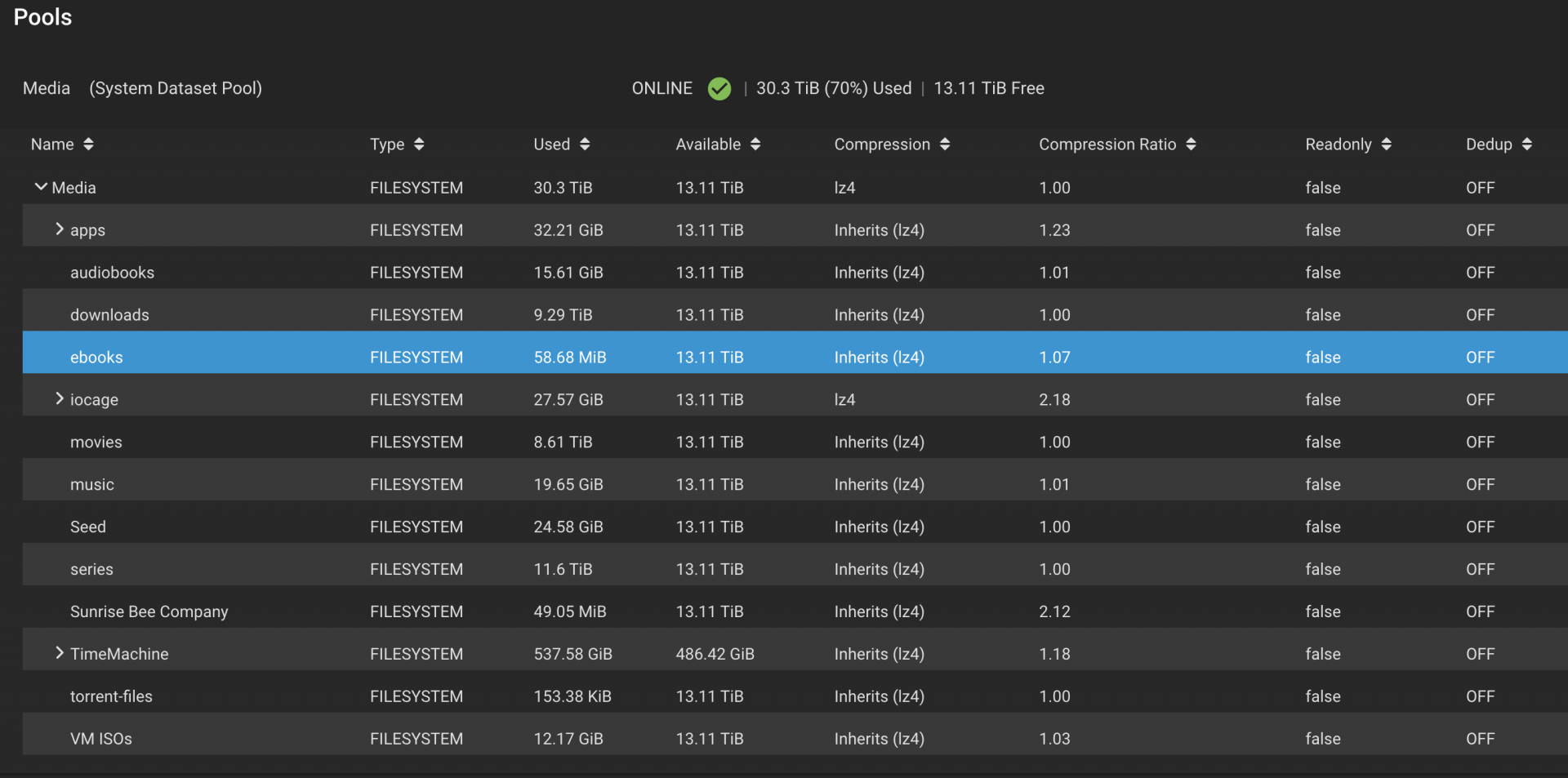This screenshot has width=1568, height=778.
Task: Sort by Dedup column arrows
Action: coord(1526,144)
